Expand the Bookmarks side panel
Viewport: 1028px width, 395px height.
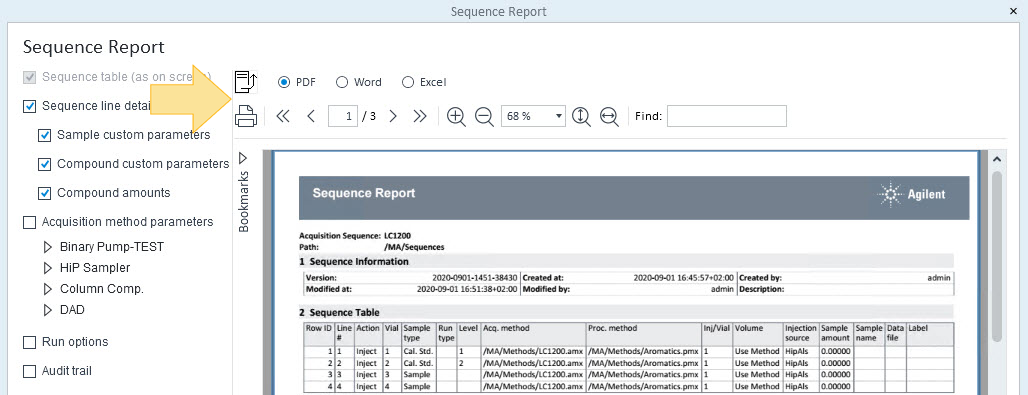(243, 158)
